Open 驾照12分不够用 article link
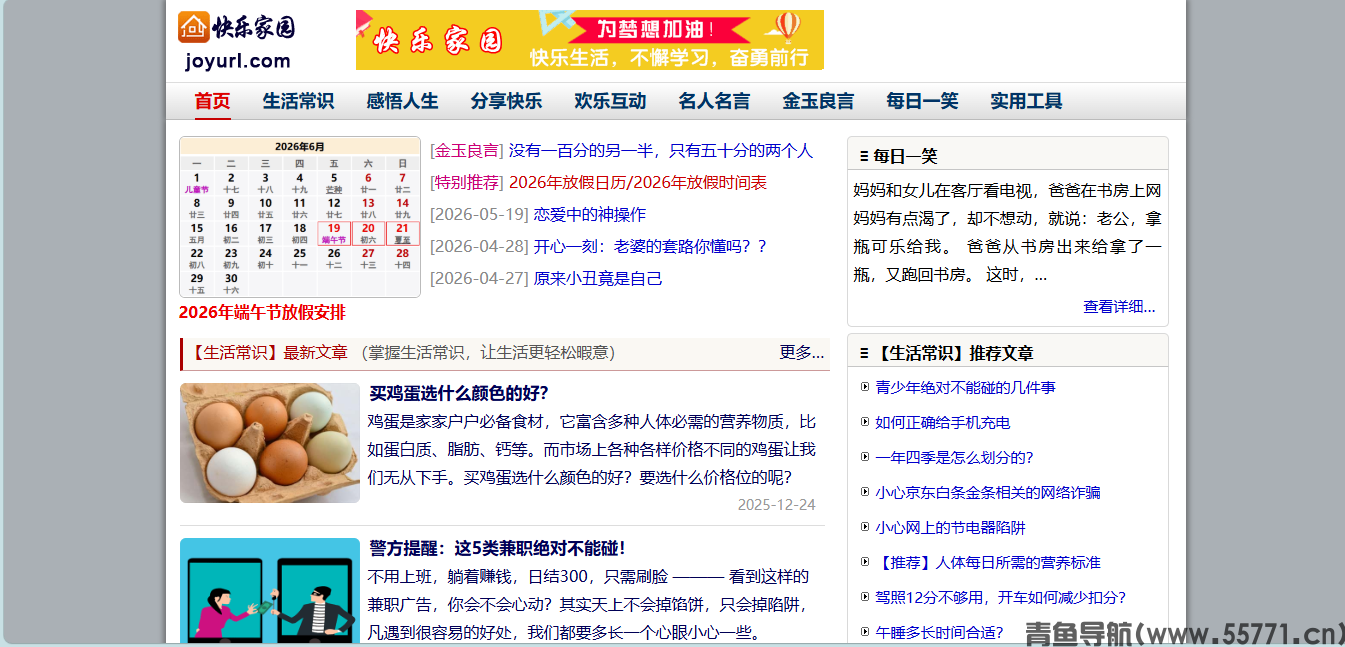 (1001, 598)
